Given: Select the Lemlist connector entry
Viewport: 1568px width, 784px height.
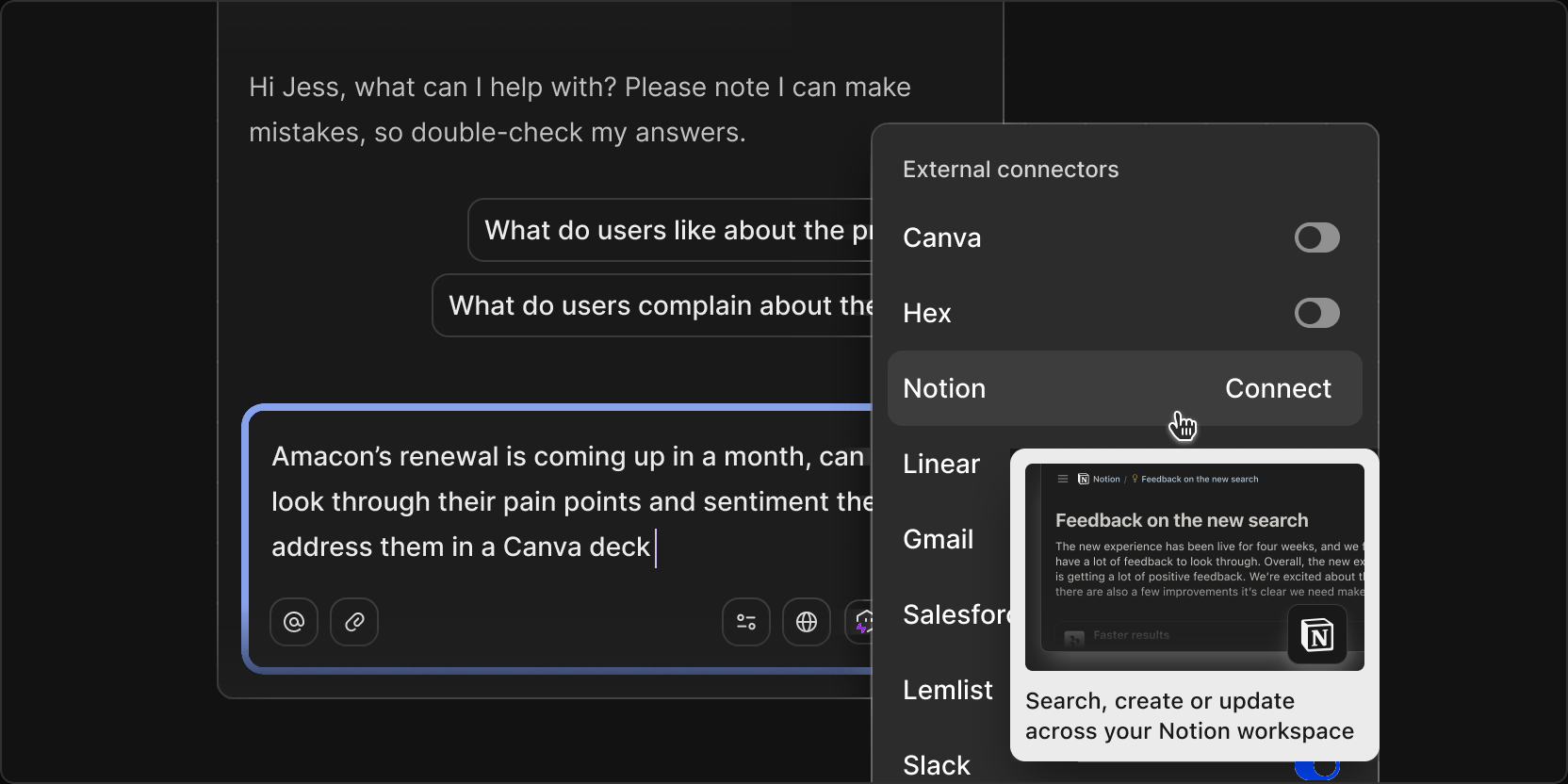Looking at the screenshot, I should [x=947, y=690].
